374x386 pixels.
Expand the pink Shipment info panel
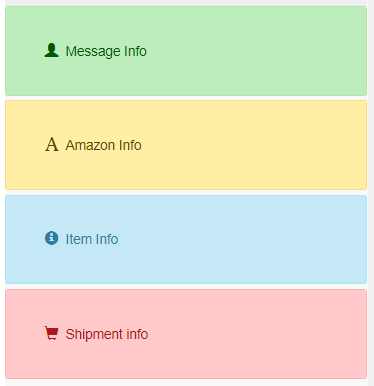pos(186,334)
